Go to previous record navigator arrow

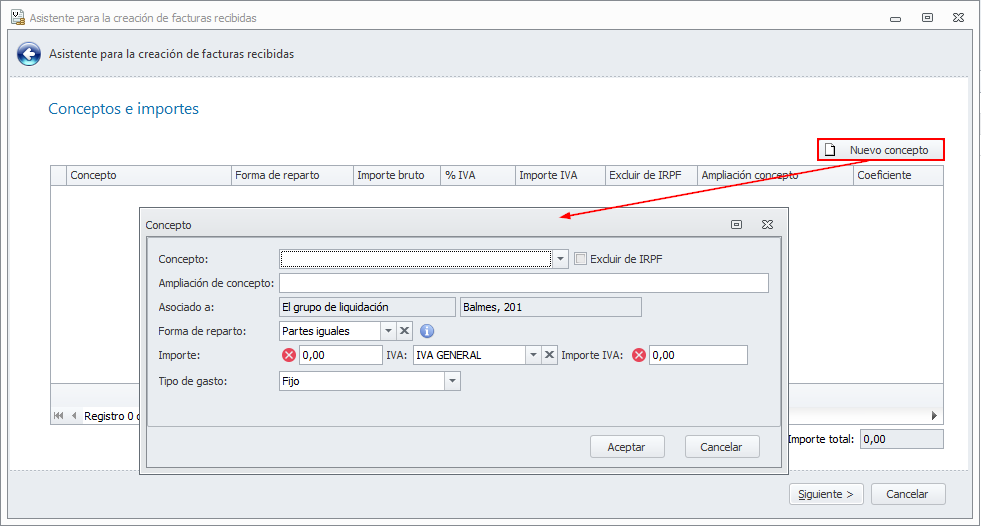tap(74, 416)
